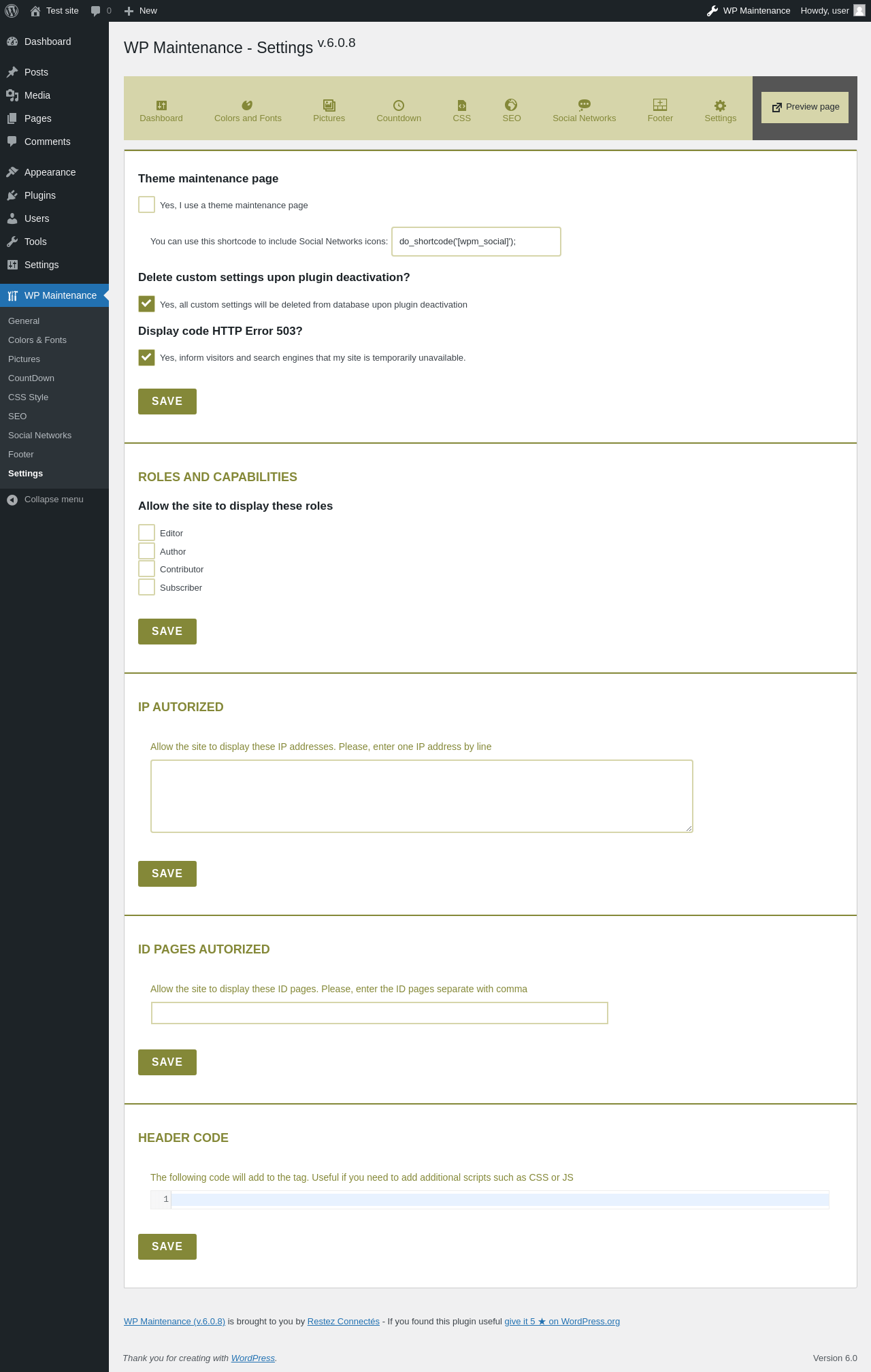
Task: Check the Contributor role checkbox
Action: 146,568
